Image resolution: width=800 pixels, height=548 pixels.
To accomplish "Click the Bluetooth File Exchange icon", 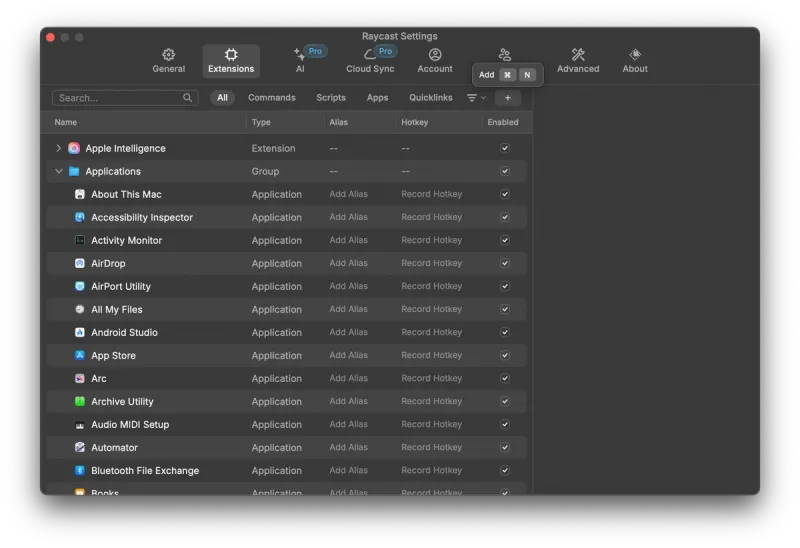I will coord(80,470).
